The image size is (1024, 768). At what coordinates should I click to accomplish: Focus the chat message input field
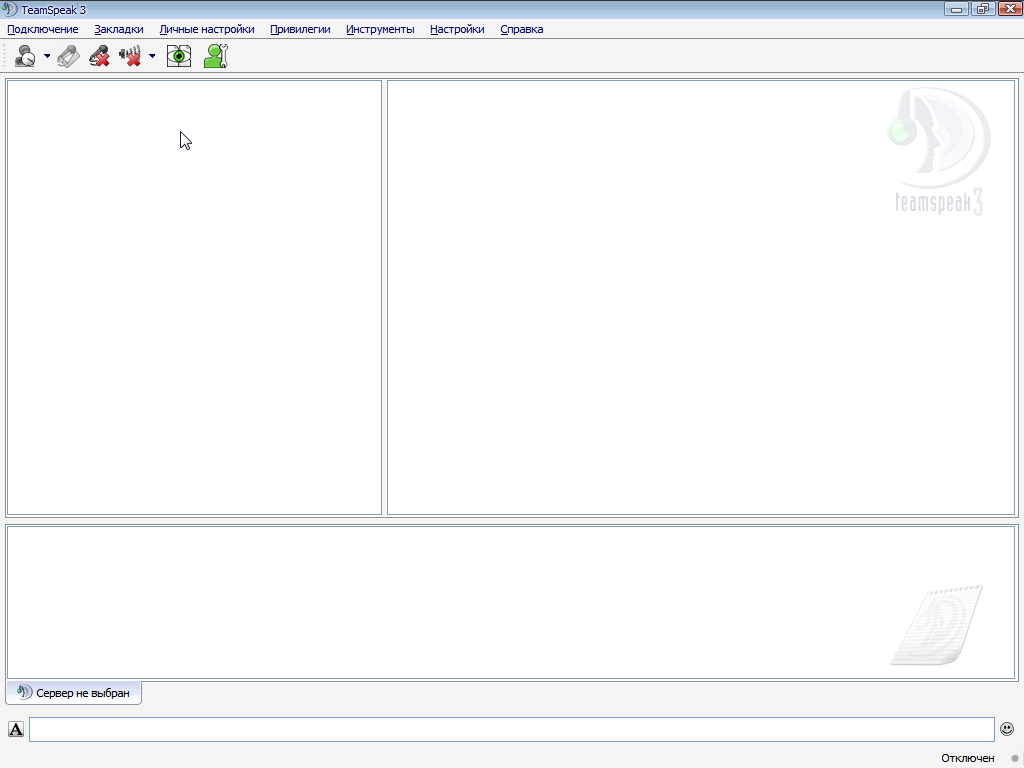[511, 729]
